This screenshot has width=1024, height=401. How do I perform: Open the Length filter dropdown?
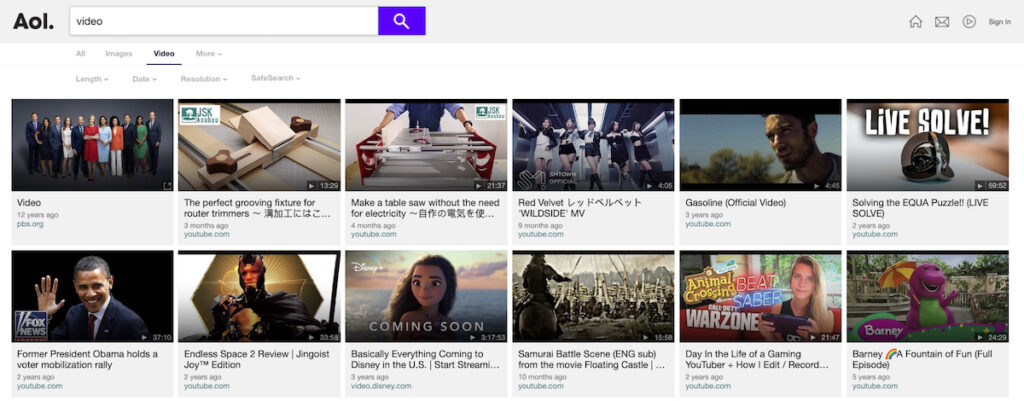[92, 78]
